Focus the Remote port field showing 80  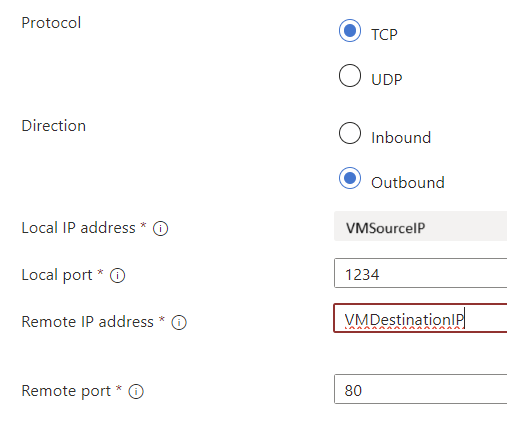(x=420, y=389)
